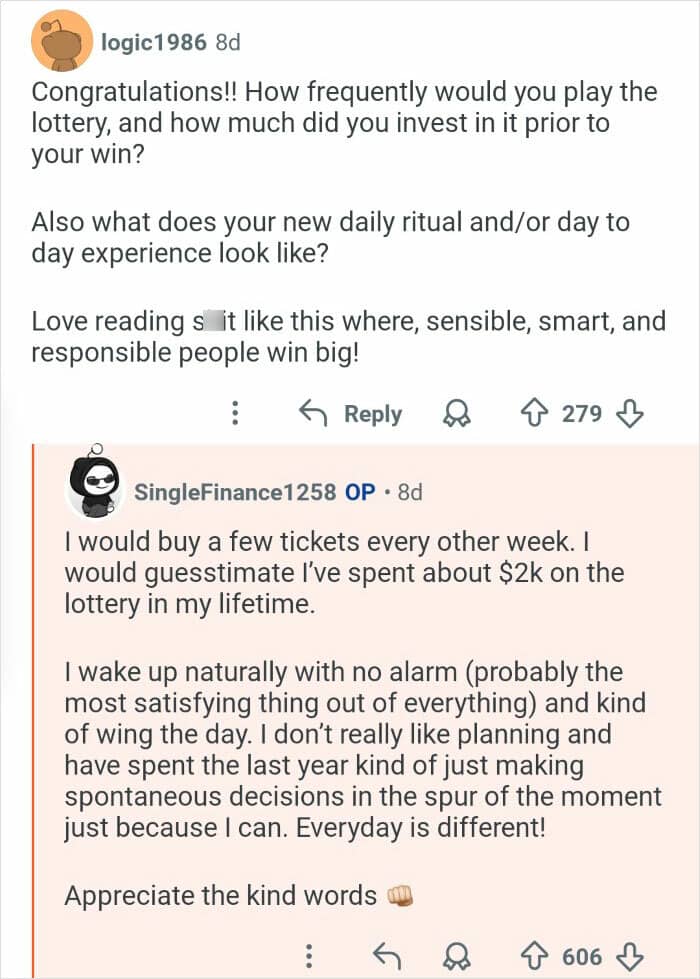Open the logic1986 profile username link

pos(154,42)
